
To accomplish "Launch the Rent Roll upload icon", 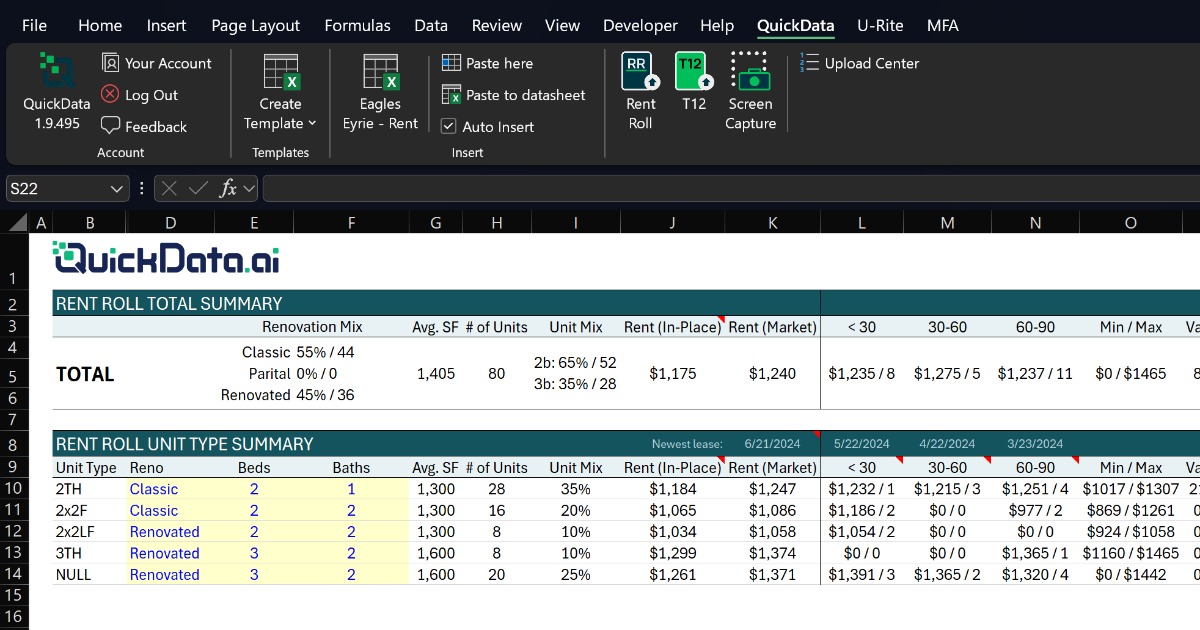I will pos(640,72).
